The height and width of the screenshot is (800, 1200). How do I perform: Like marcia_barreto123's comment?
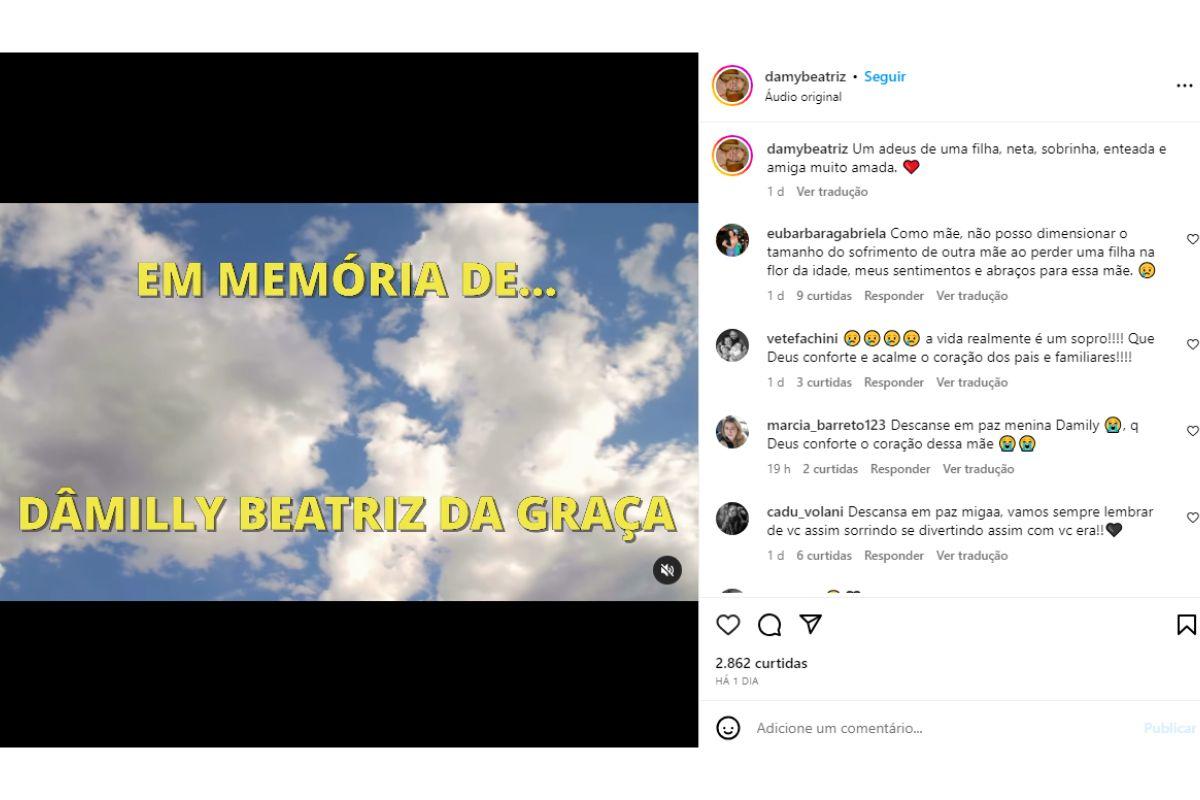pos(1192,431)
